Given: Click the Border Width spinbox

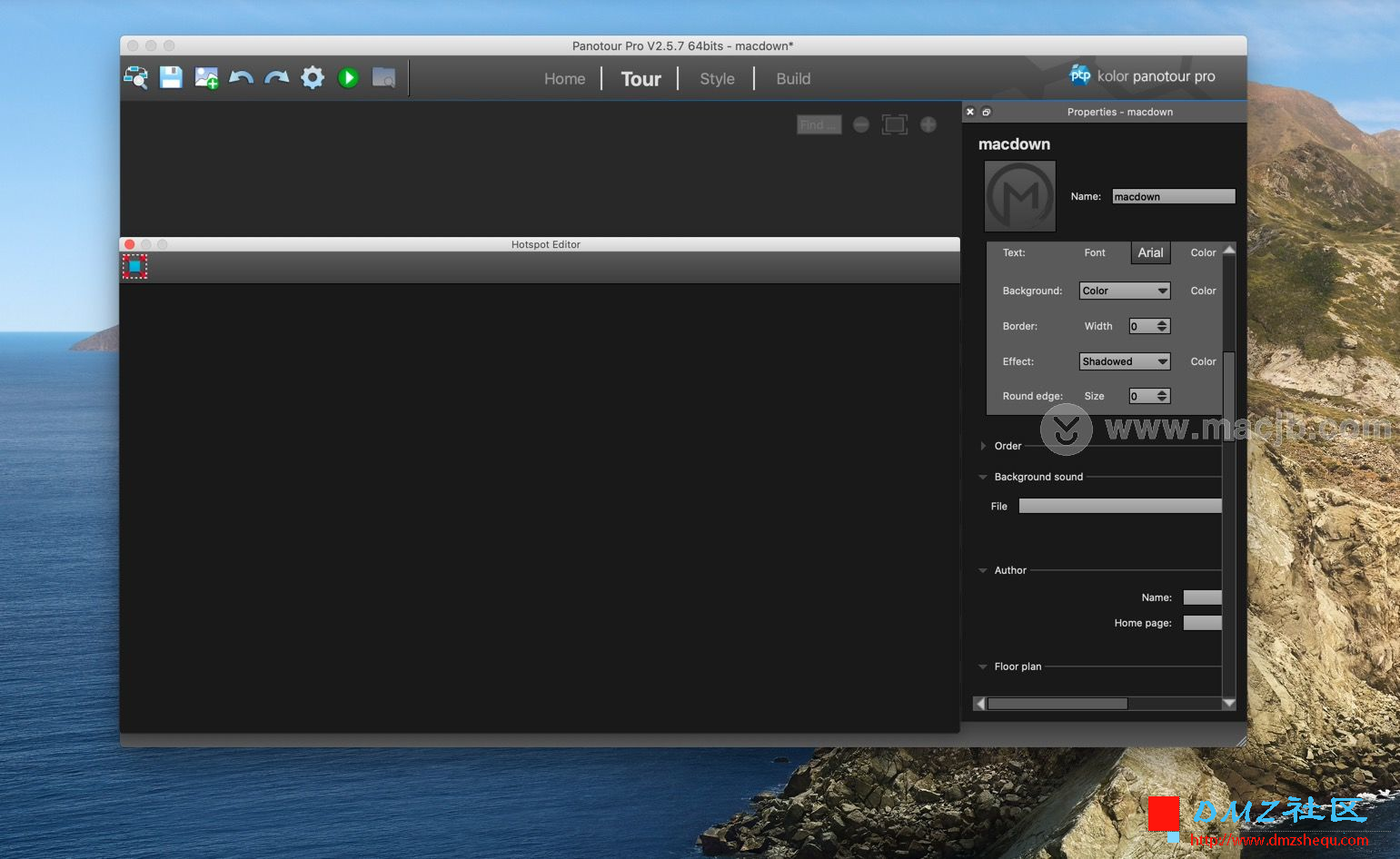Looking at the screenshot, I should click(1149, 326).
